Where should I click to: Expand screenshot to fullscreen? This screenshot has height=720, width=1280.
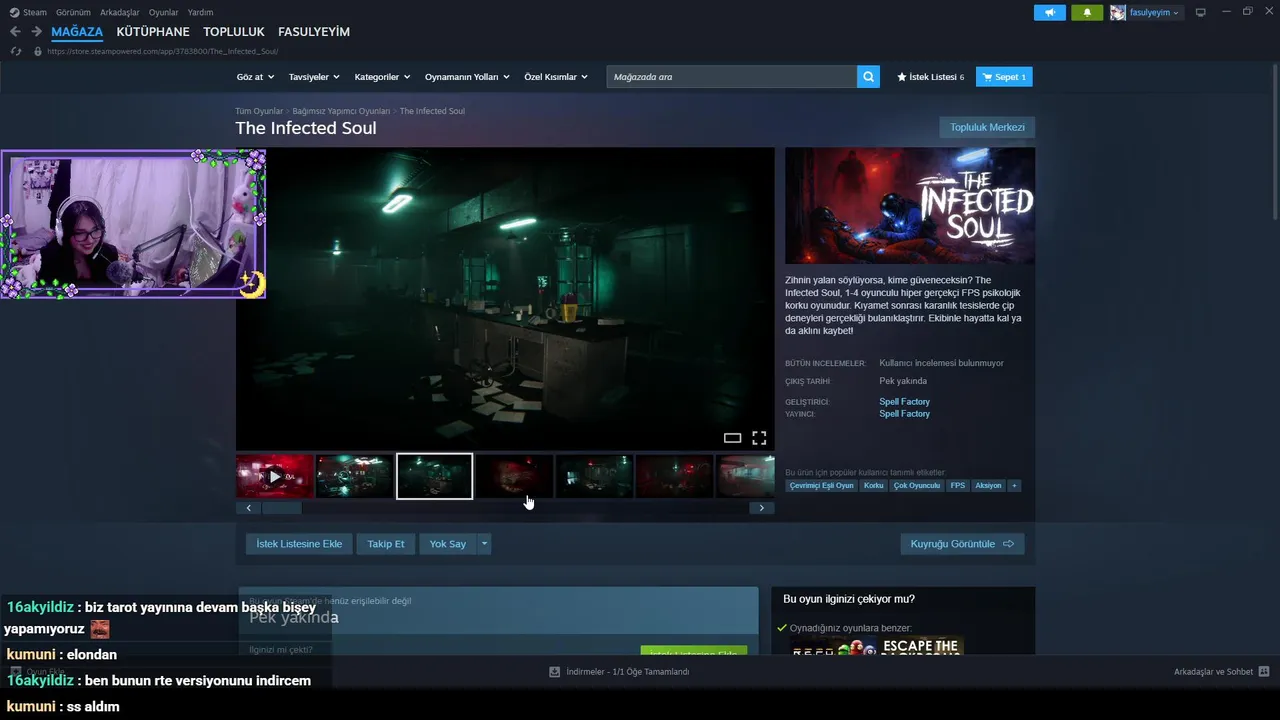[759, 438]
